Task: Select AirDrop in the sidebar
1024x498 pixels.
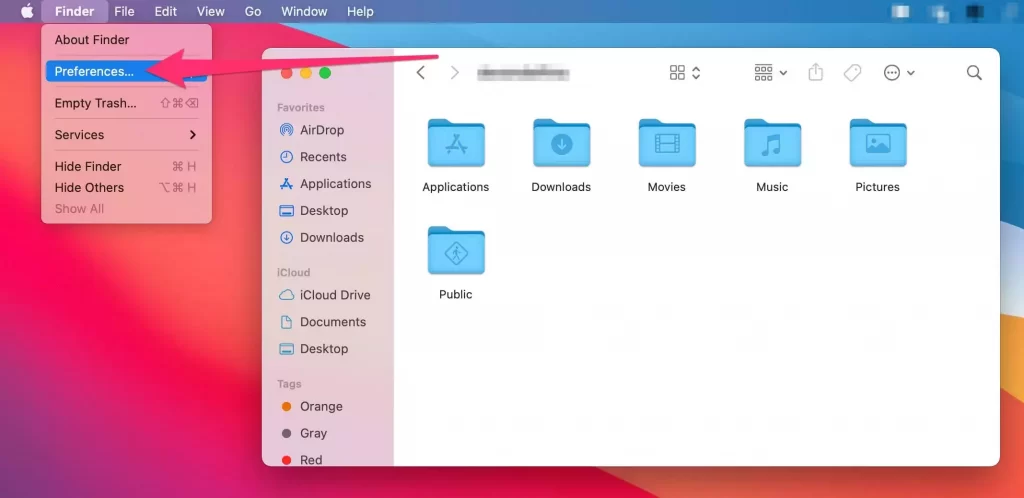Action: tap(323, 130)
